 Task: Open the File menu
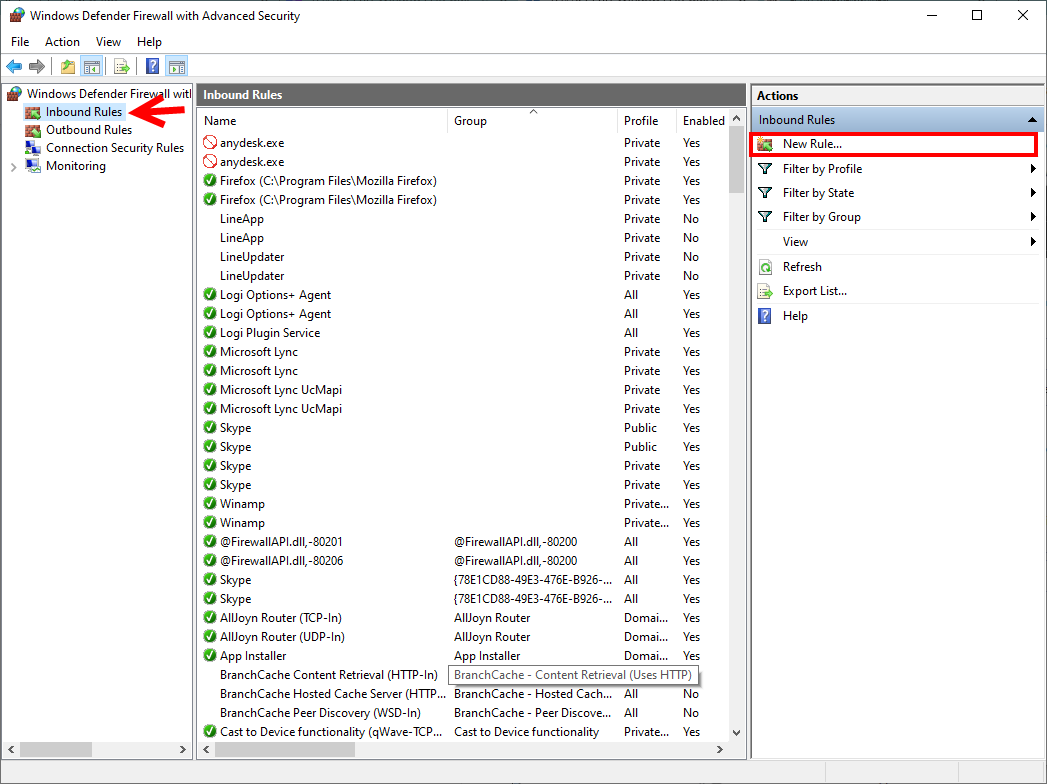[20, 41]
